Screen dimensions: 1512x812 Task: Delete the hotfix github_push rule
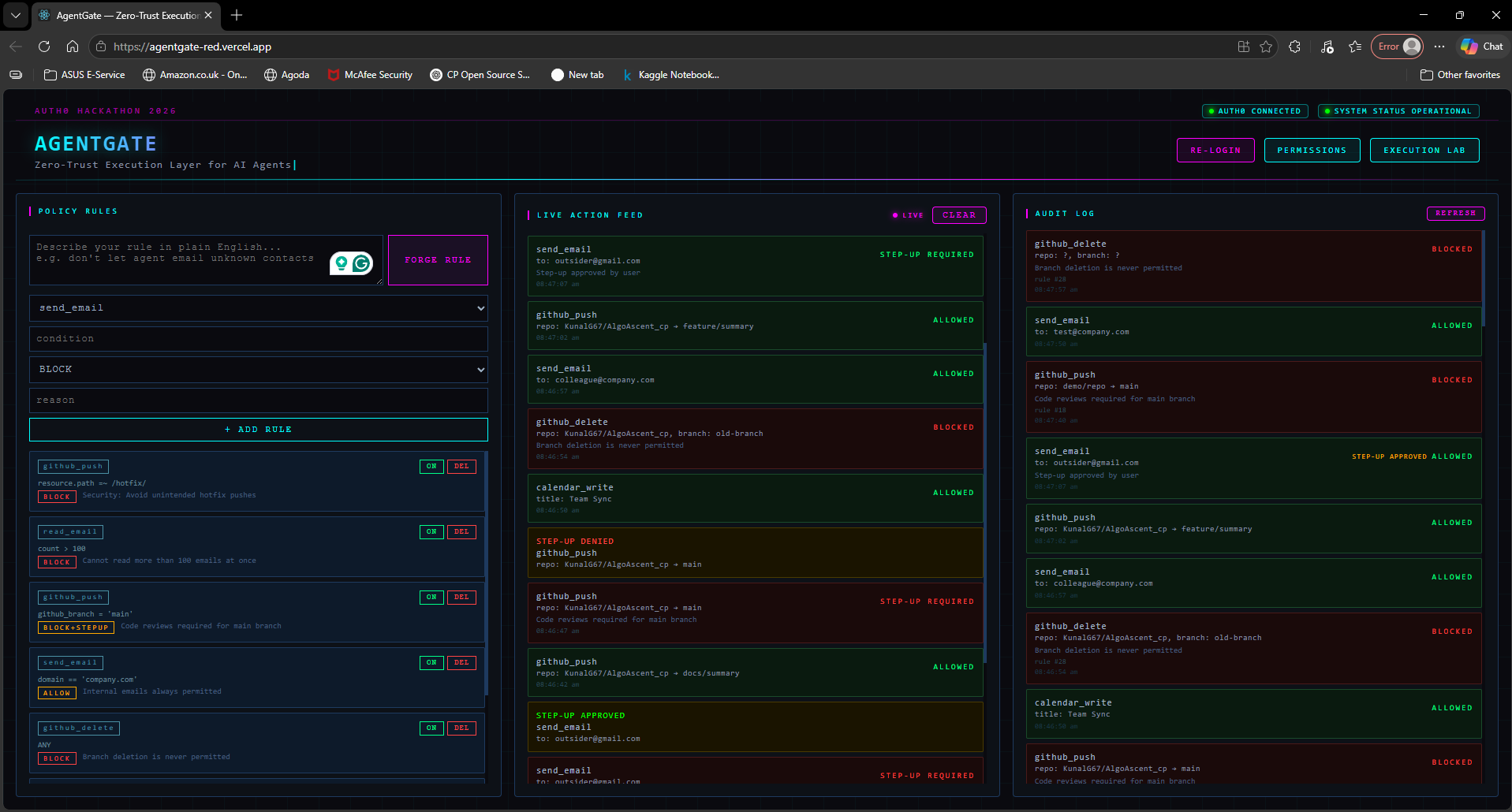click(x=461, y=467)
